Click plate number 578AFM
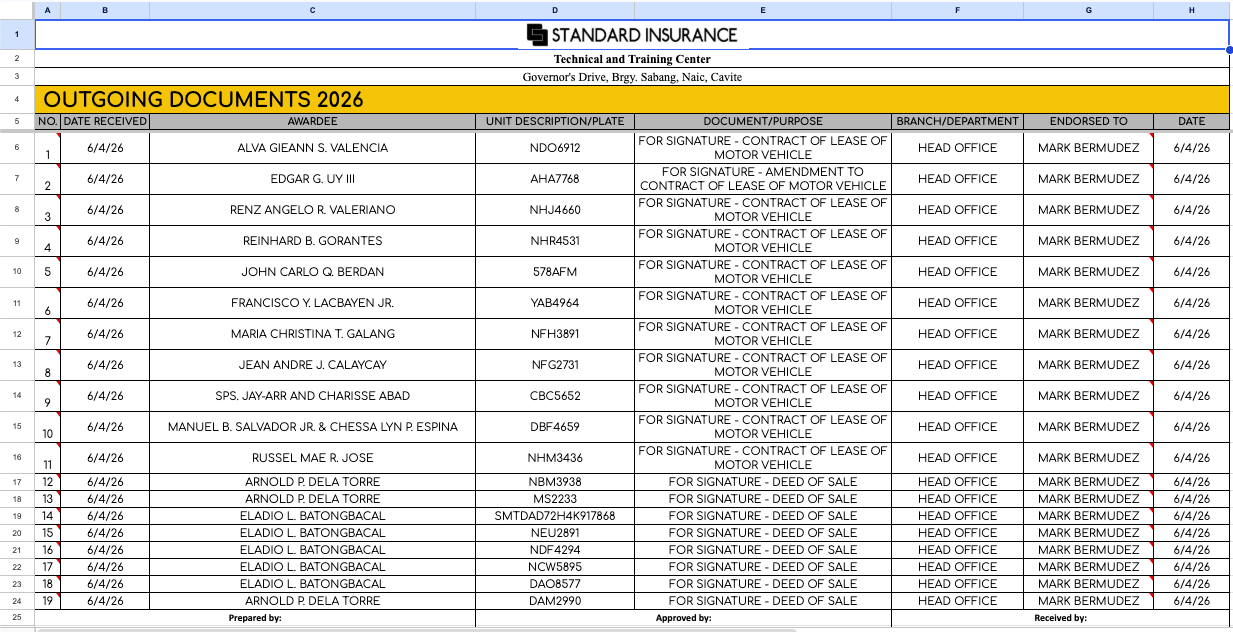This screenshot has height=632, width=1233. 555,272
